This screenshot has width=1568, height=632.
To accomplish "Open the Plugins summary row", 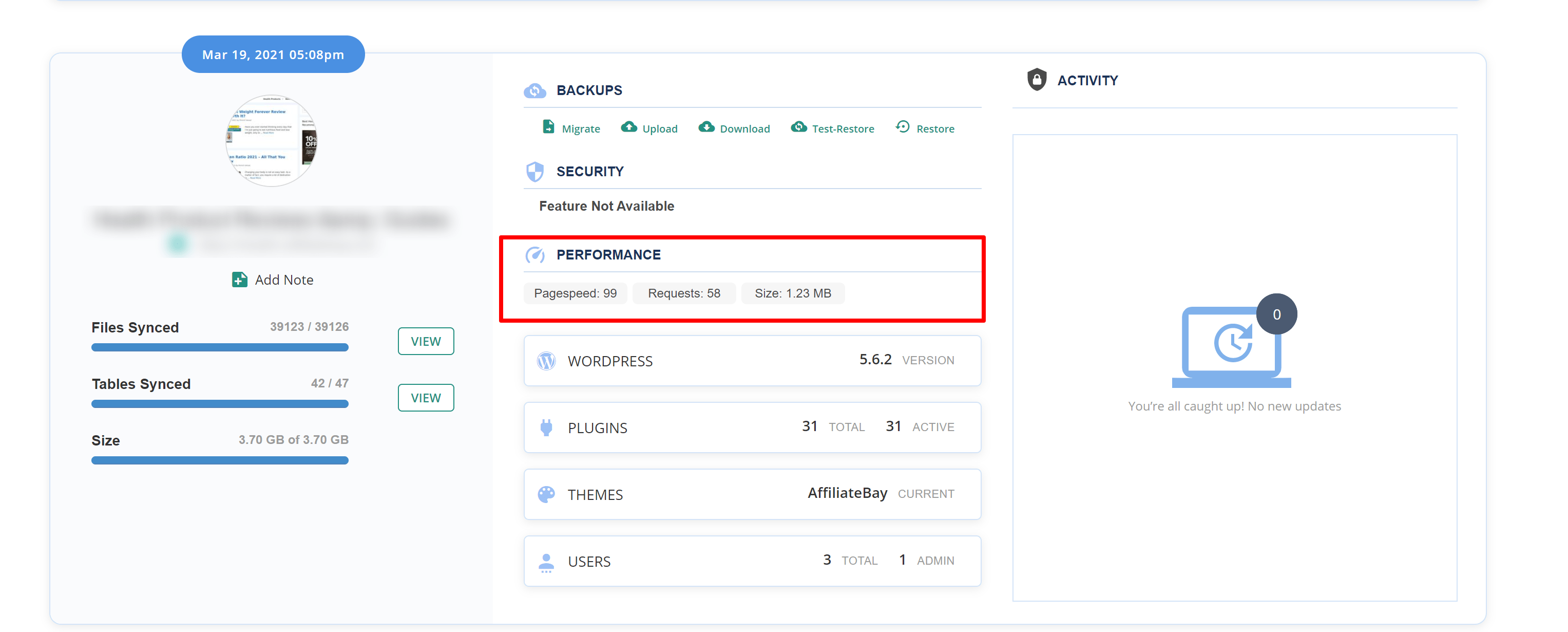I will pyautogui.click(x=752, y=427).
